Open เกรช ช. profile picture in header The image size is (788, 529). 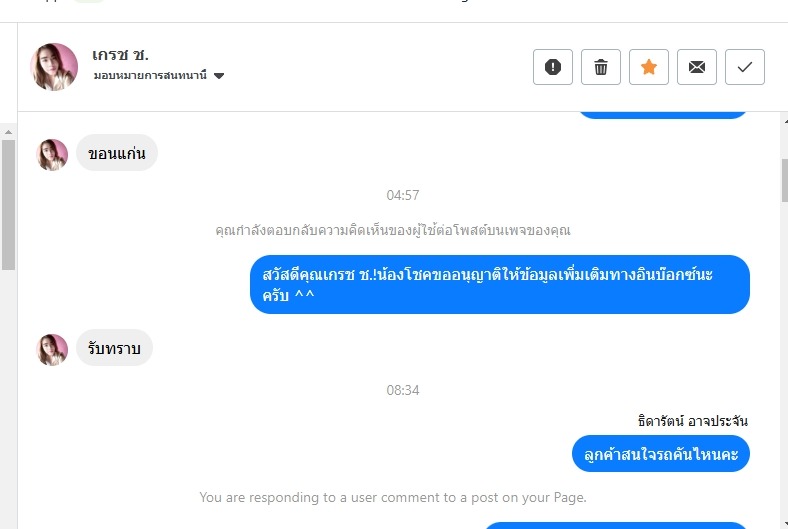click(55, 67)
